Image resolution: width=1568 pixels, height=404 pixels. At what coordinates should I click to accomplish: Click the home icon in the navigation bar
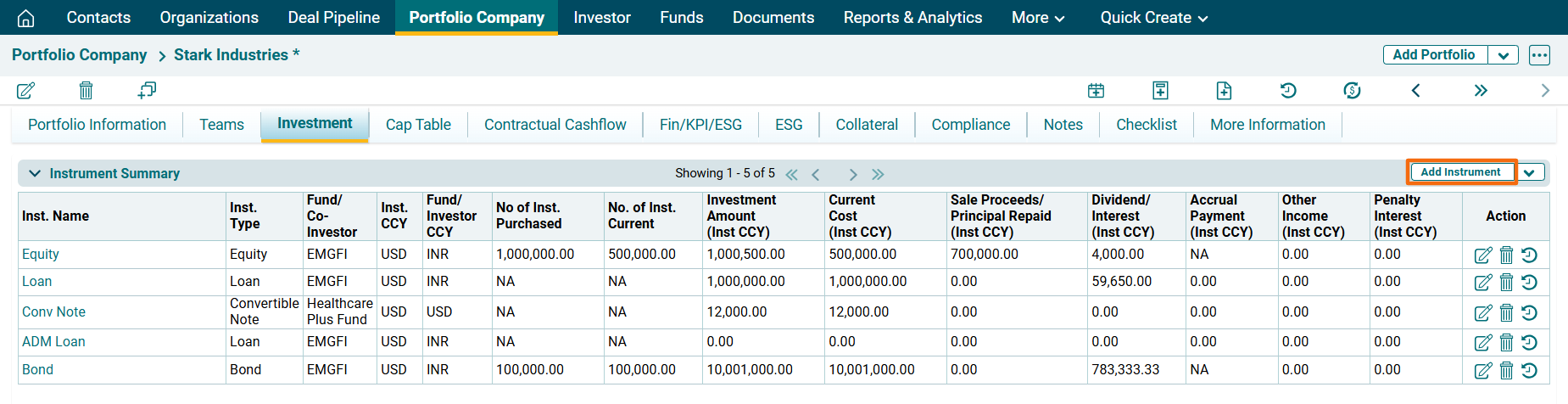click(x=26, y=18)
